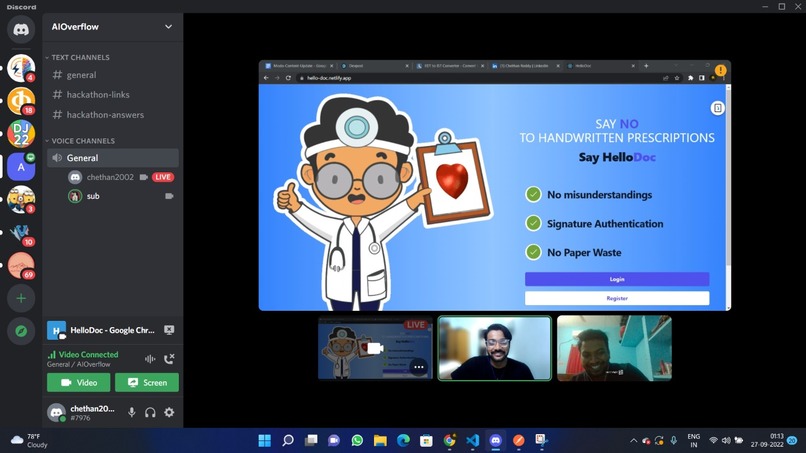
Task: Select the live screen share thumbnail
Action: coord(375,348)
